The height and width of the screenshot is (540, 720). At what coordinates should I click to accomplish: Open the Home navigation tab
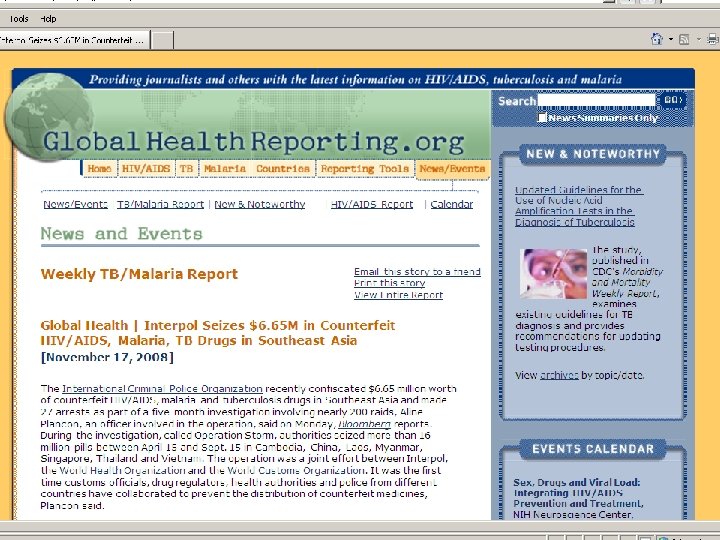click(x=99, y=169)
